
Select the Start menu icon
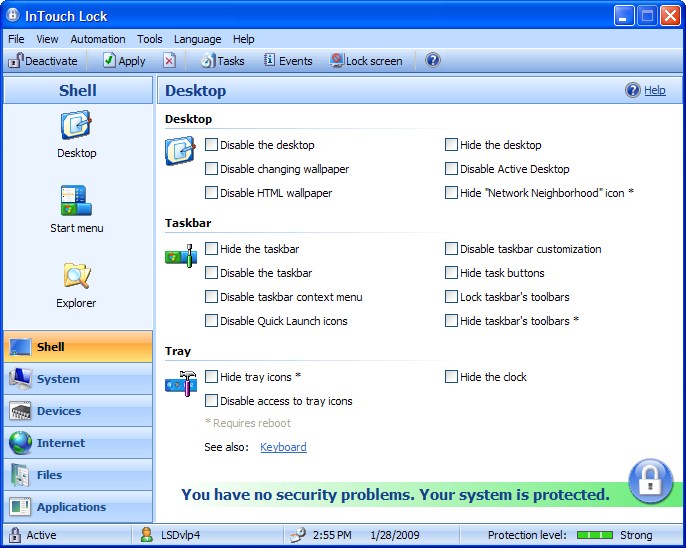tap(76, 201)
